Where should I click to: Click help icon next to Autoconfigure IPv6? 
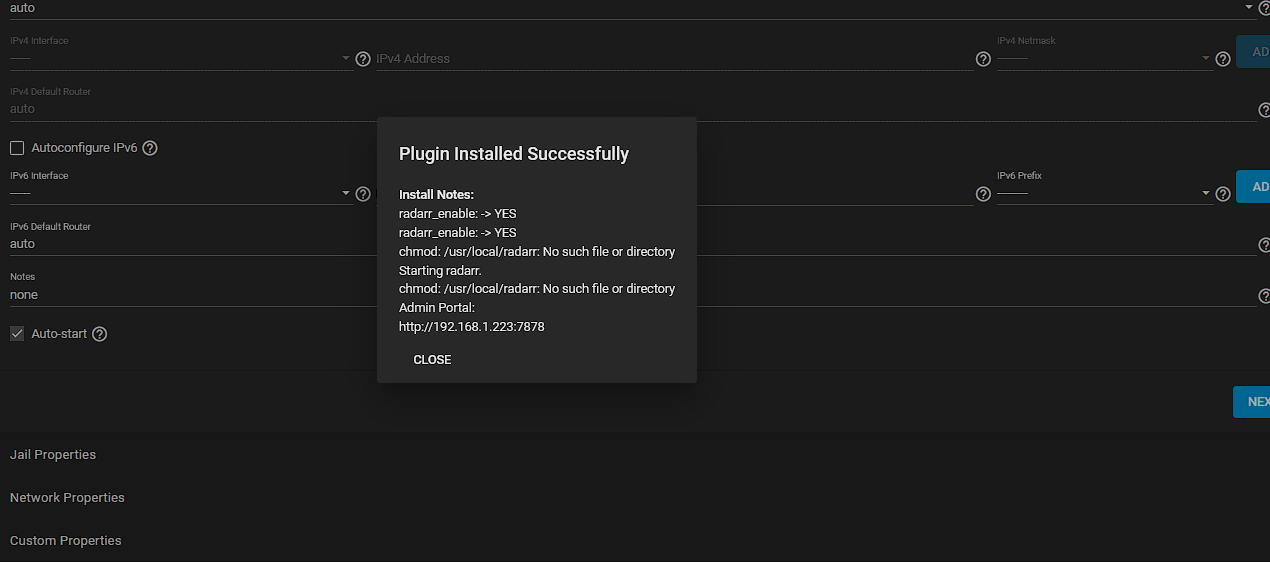pos(150,148)
